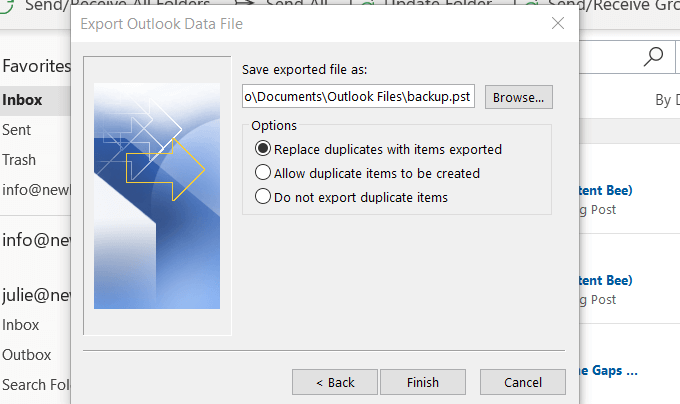This screenshot has height=404, width=680.
Task: Open the Trash folder
Action: tap(19, 160)
